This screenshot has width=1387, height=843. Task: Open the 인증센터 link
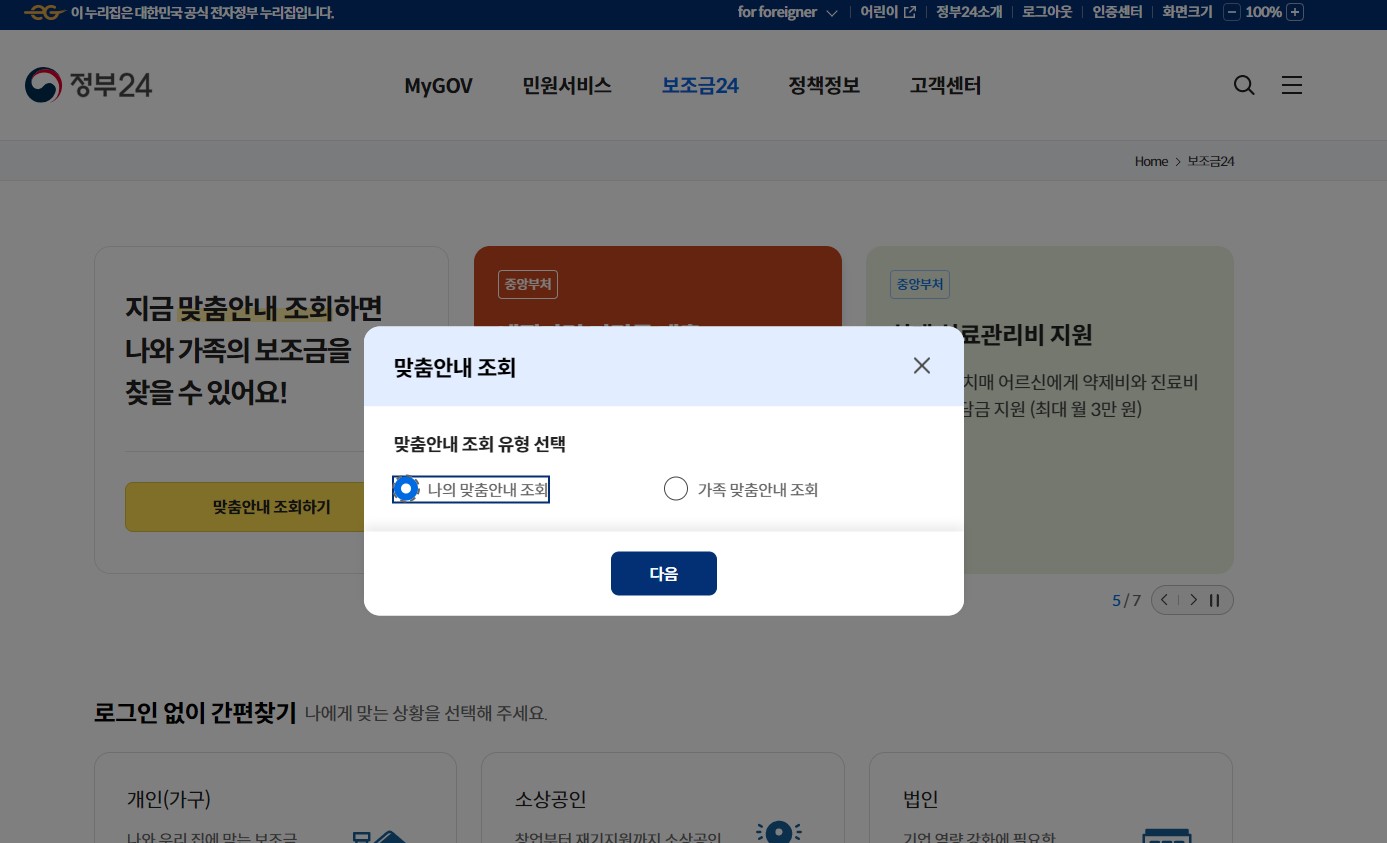(1117, 12)
